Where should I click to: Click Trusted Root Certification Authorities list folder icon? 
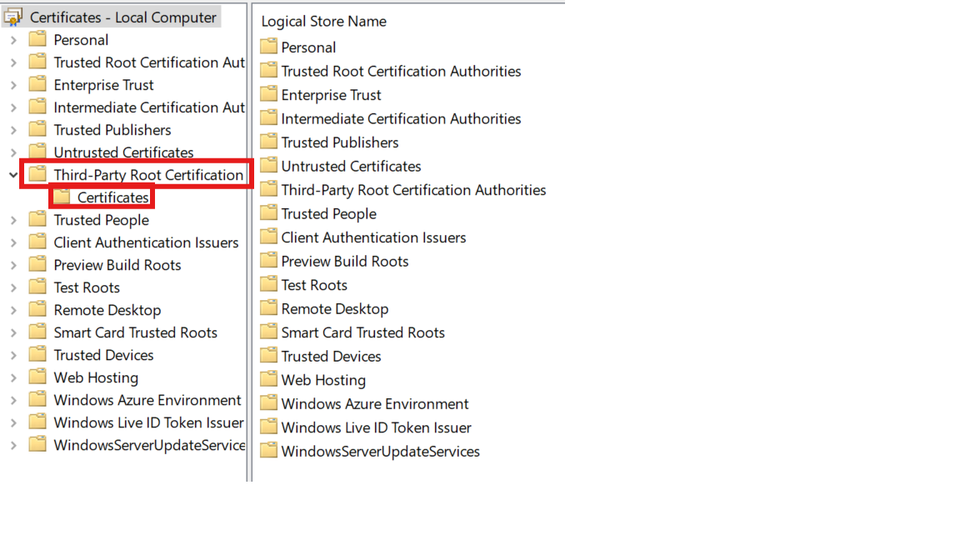click(x=268, y=70)
